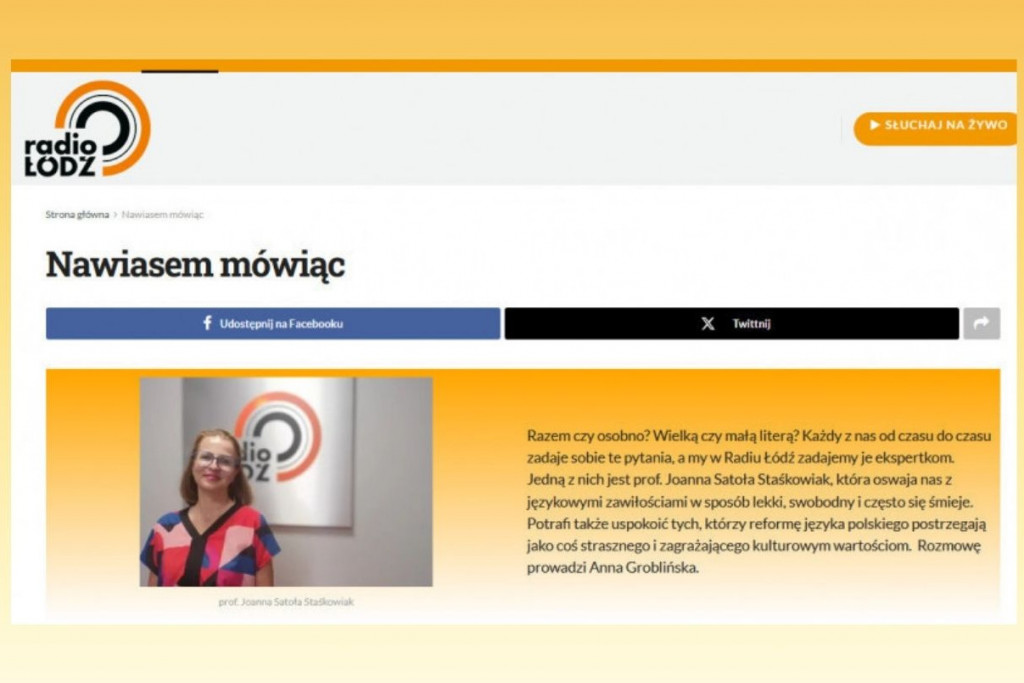Click the empty gray header area beside logo
1024x683 pixels.
coord(500,128)
